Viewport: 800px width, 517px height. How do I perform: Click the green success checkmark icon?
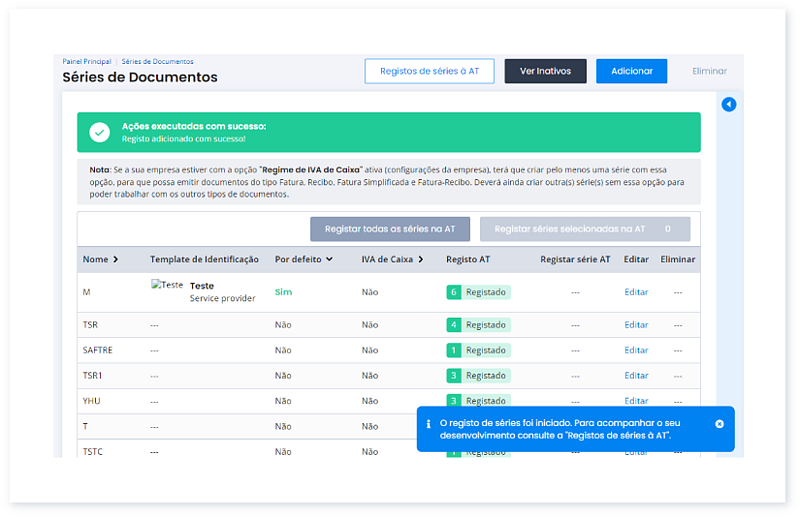pos(99,132)
